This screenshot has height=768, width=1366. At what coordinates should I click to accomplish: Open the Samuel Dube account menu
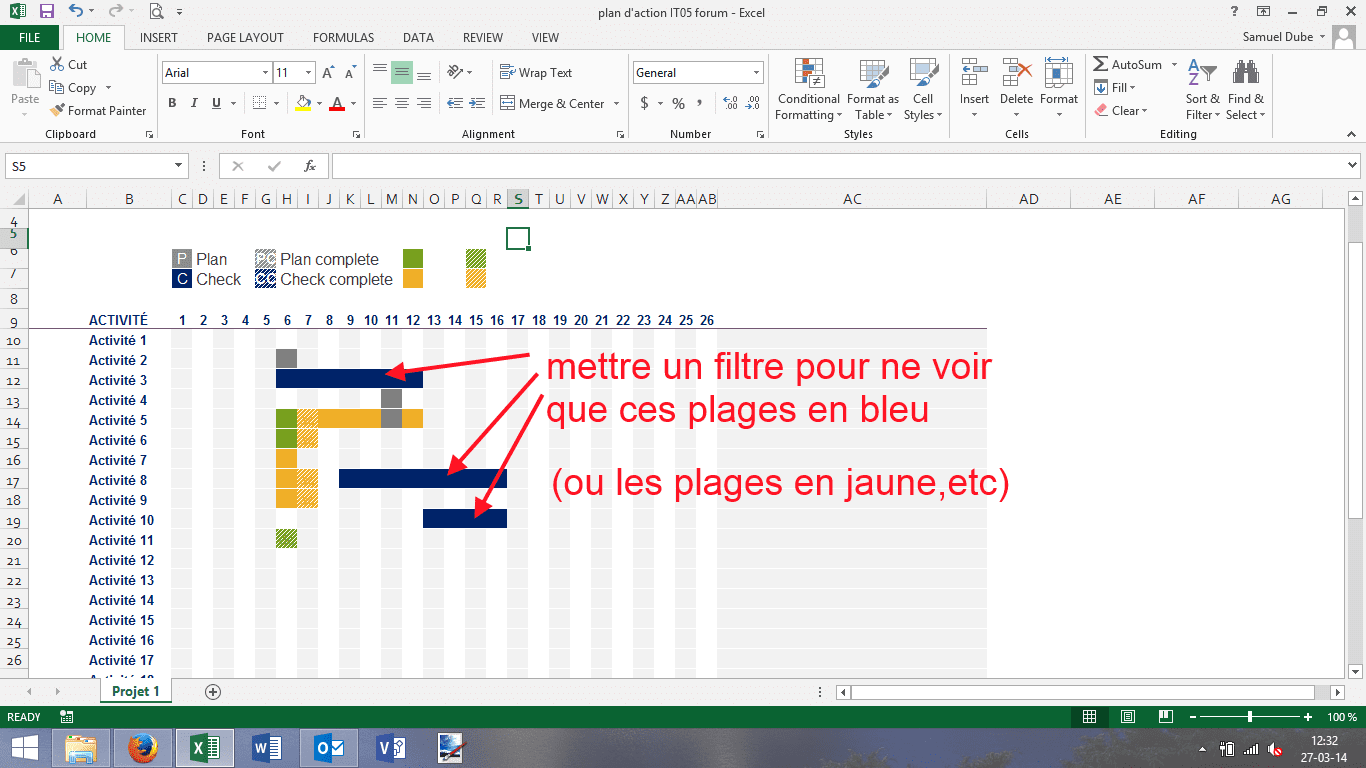click(x=1284, y=38)
